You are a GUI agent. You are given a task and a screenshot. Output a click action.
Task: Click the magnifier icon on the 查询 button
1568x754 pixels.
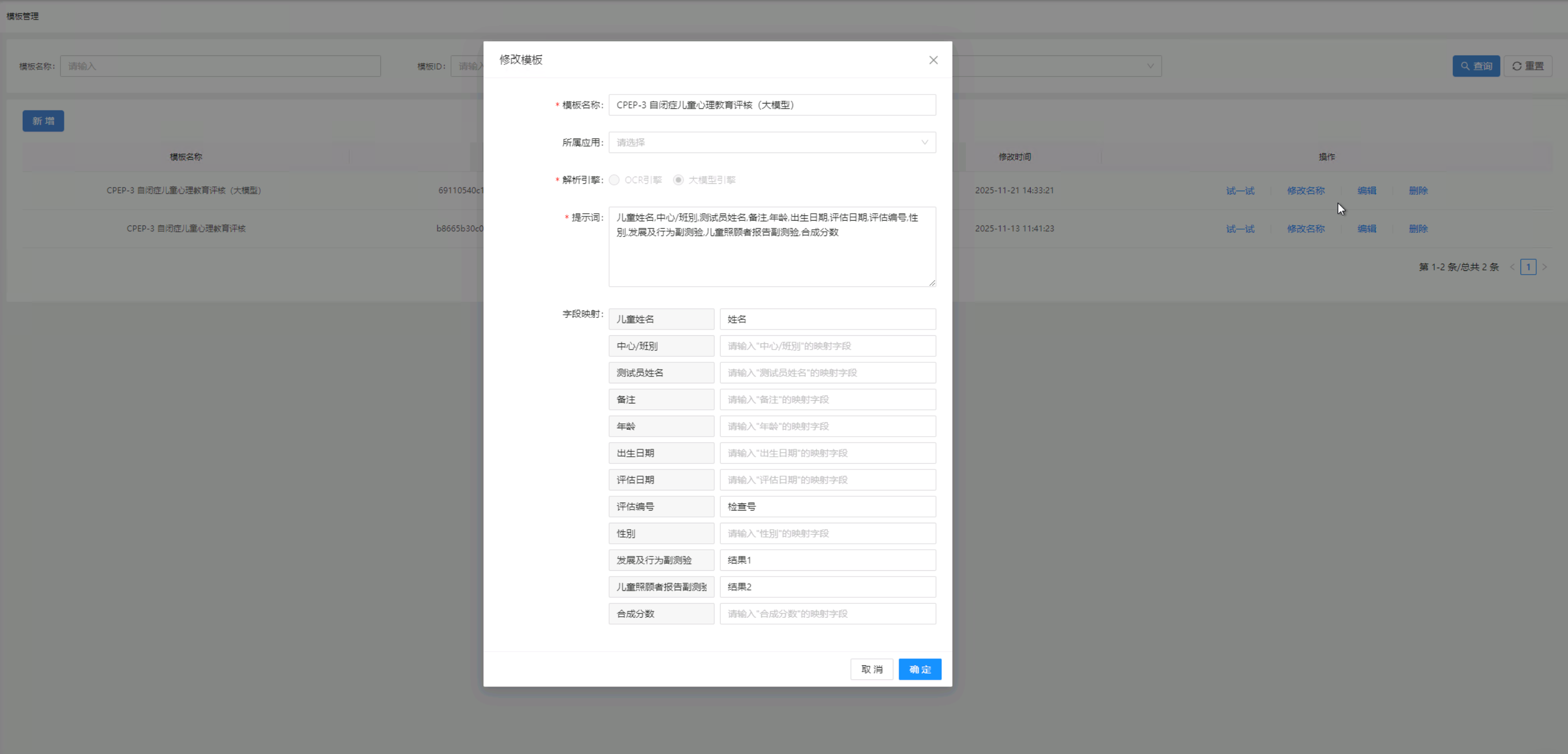[x=1466, y=65]
